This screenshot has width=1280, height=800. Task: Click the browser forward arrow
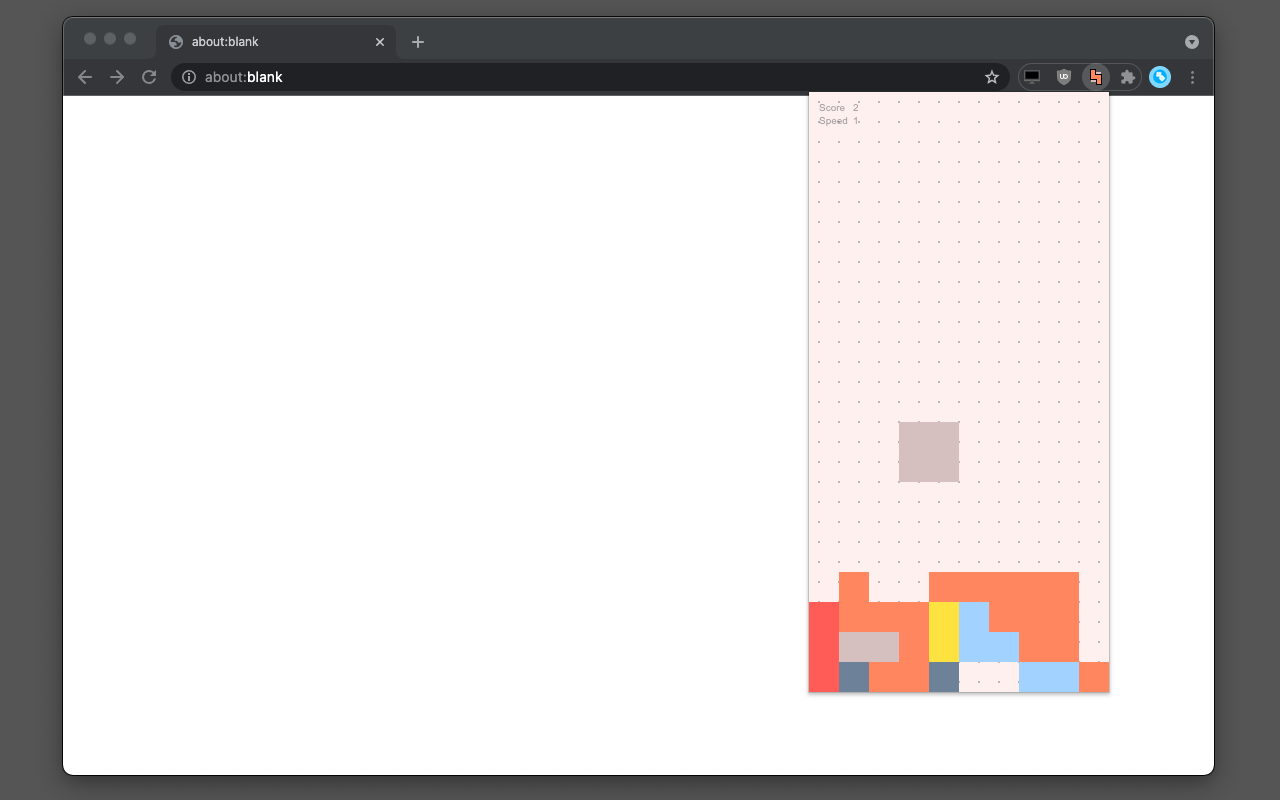point(117,77)
